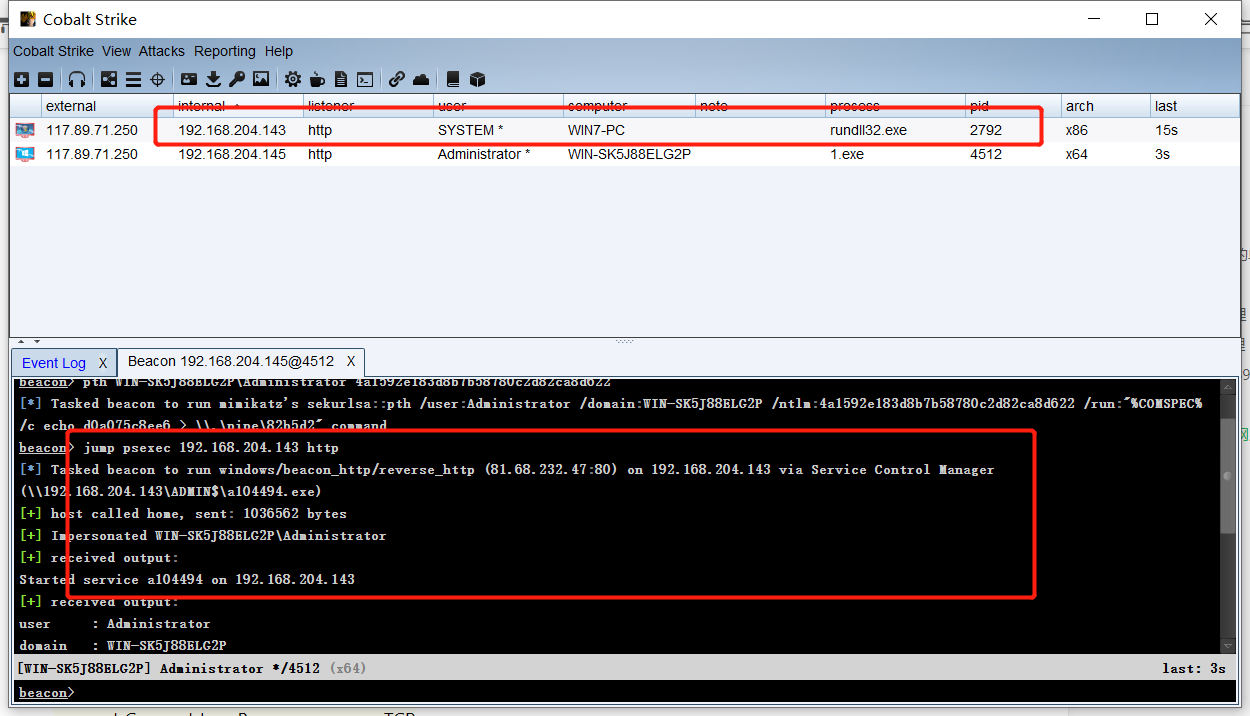This screenshot has height=716, width=1250.
Task: Open the Reporting menu
Action: click(x=224, y=51)
